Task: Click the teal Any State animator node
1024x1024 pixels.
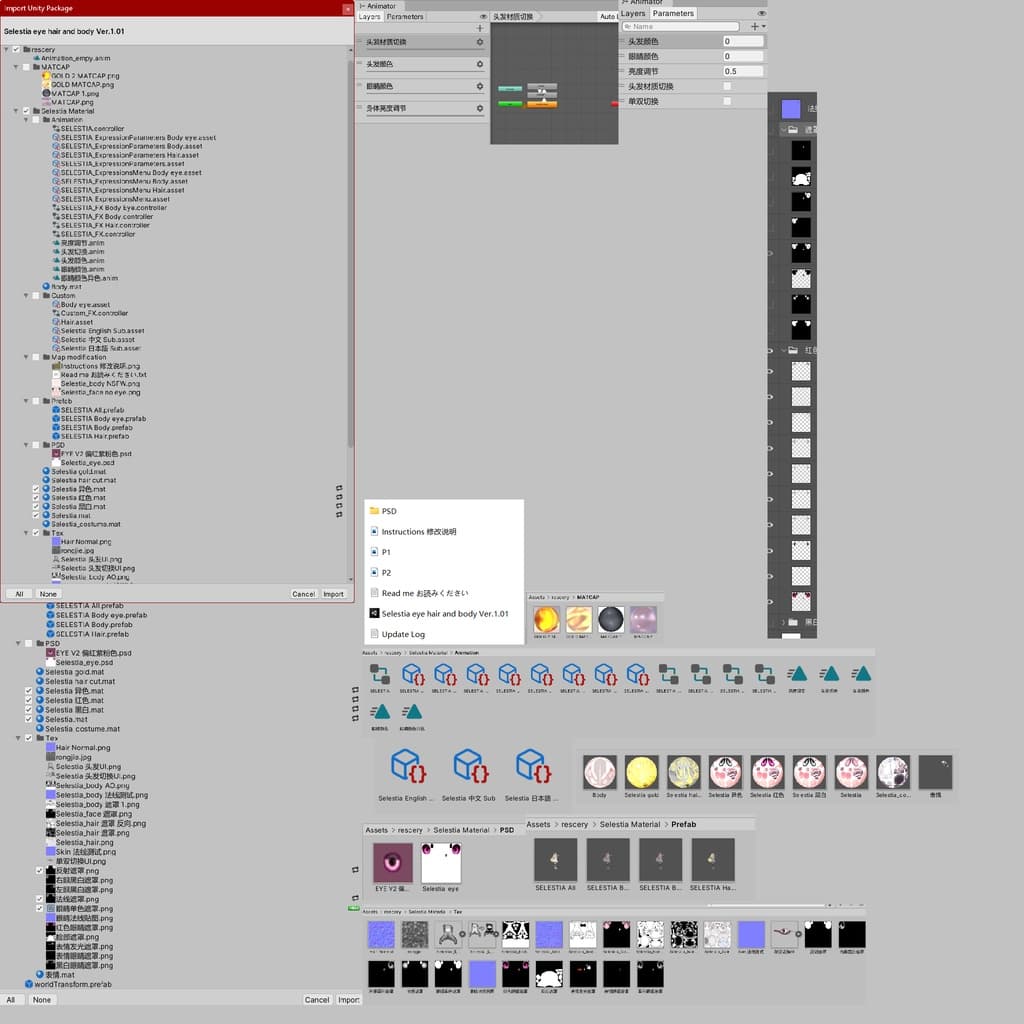Action: pyautogui.click(x=509, y=89)
